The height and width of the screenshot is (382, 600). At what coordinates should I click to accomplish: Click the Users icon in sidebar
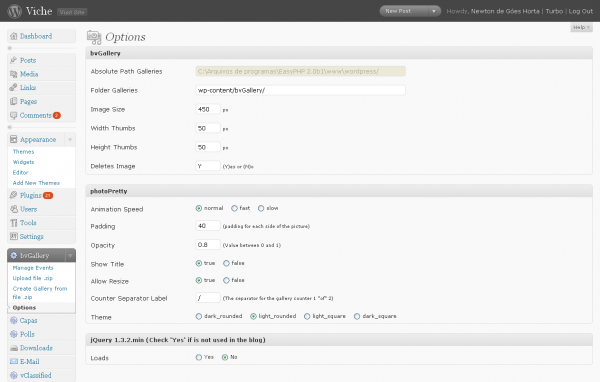pyautogui.click(x=14, y=209)
